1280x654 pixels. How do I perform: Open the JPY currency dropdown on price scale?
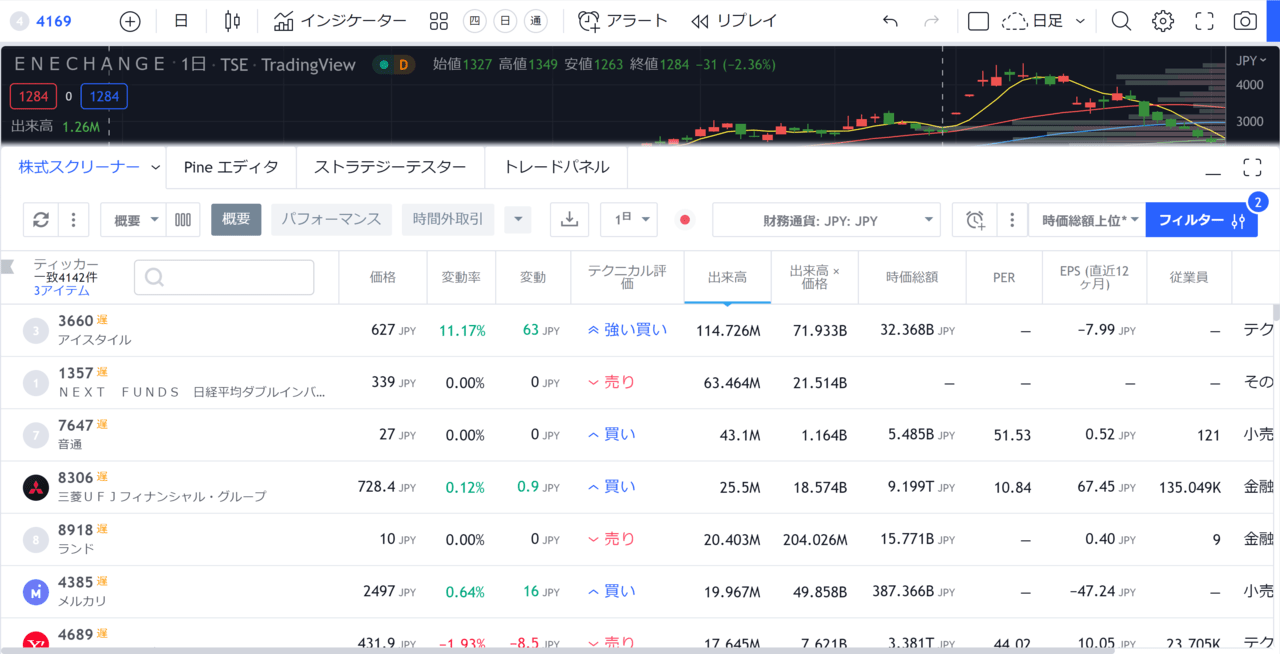pyautogui.click(x=1252, y=61)
